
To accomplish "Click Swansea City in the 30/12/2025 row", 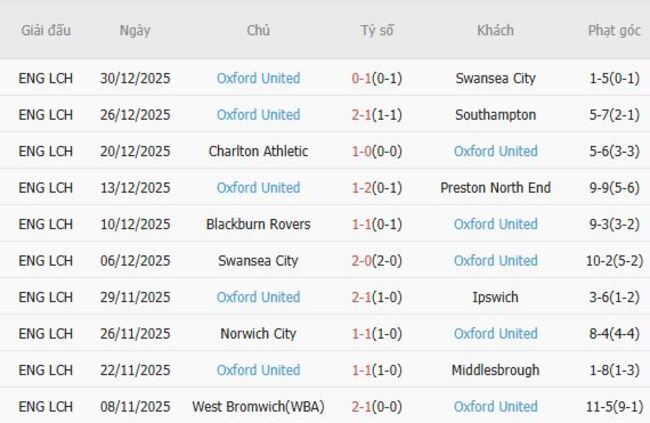I will point(495,78).
